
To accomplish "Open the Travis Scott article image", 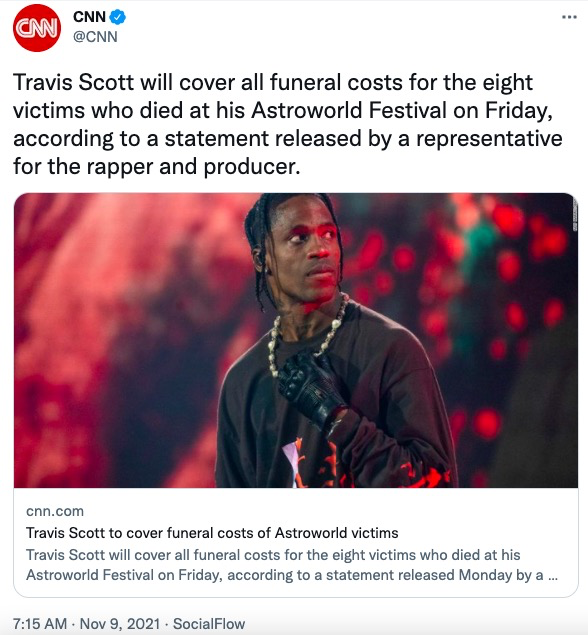I will click(296, 340).
